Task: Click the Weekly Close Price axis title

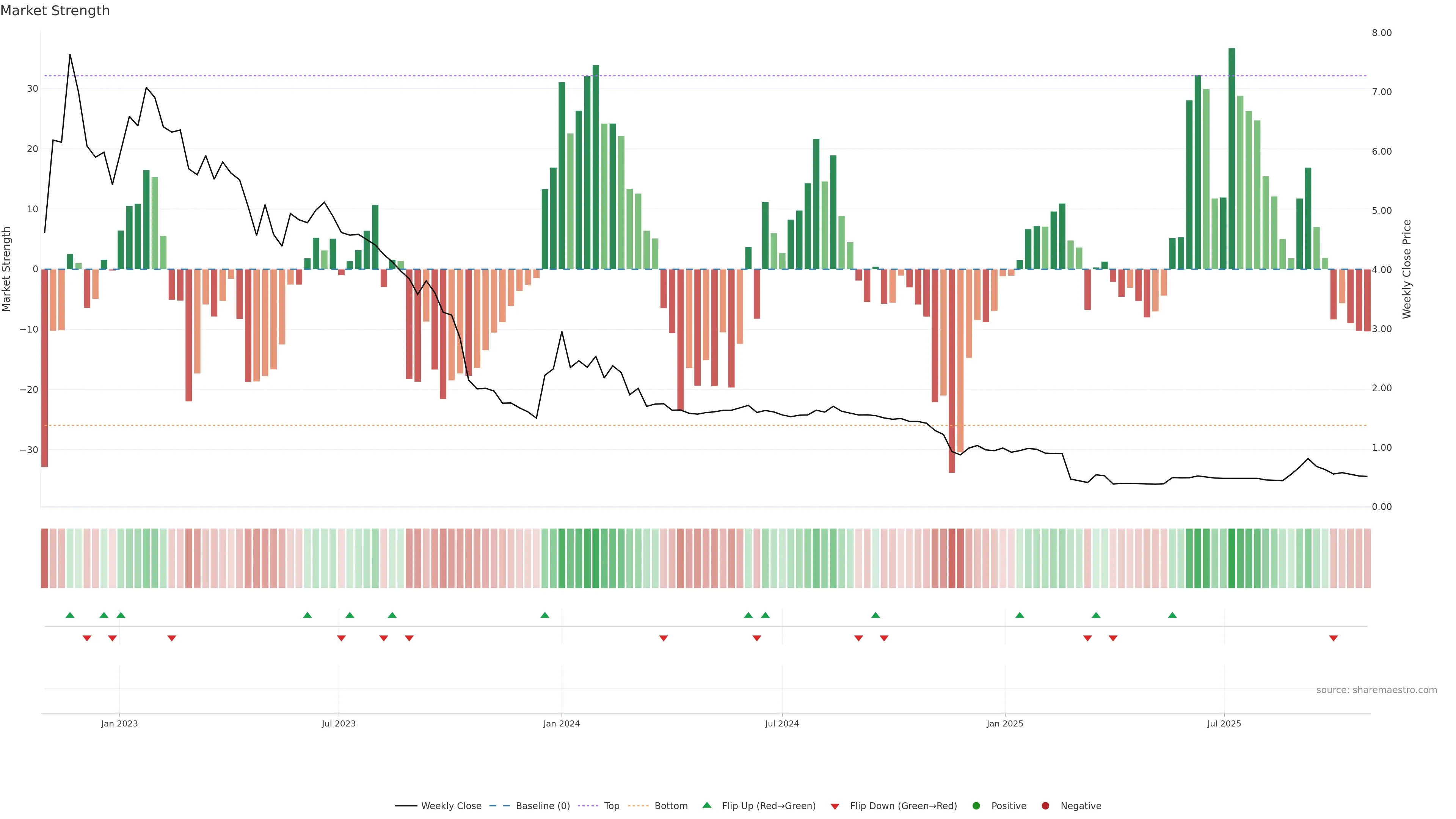Action: point(1407,269)
